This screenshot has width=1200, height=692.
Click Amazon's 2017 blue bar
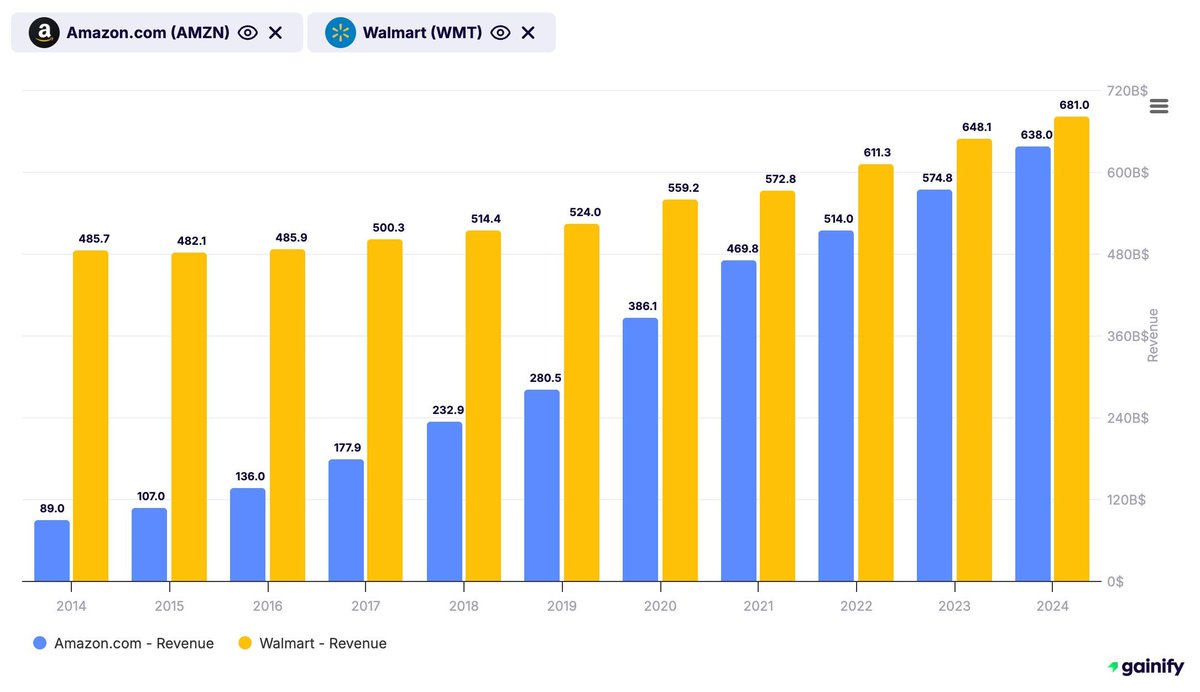point(346,520)
